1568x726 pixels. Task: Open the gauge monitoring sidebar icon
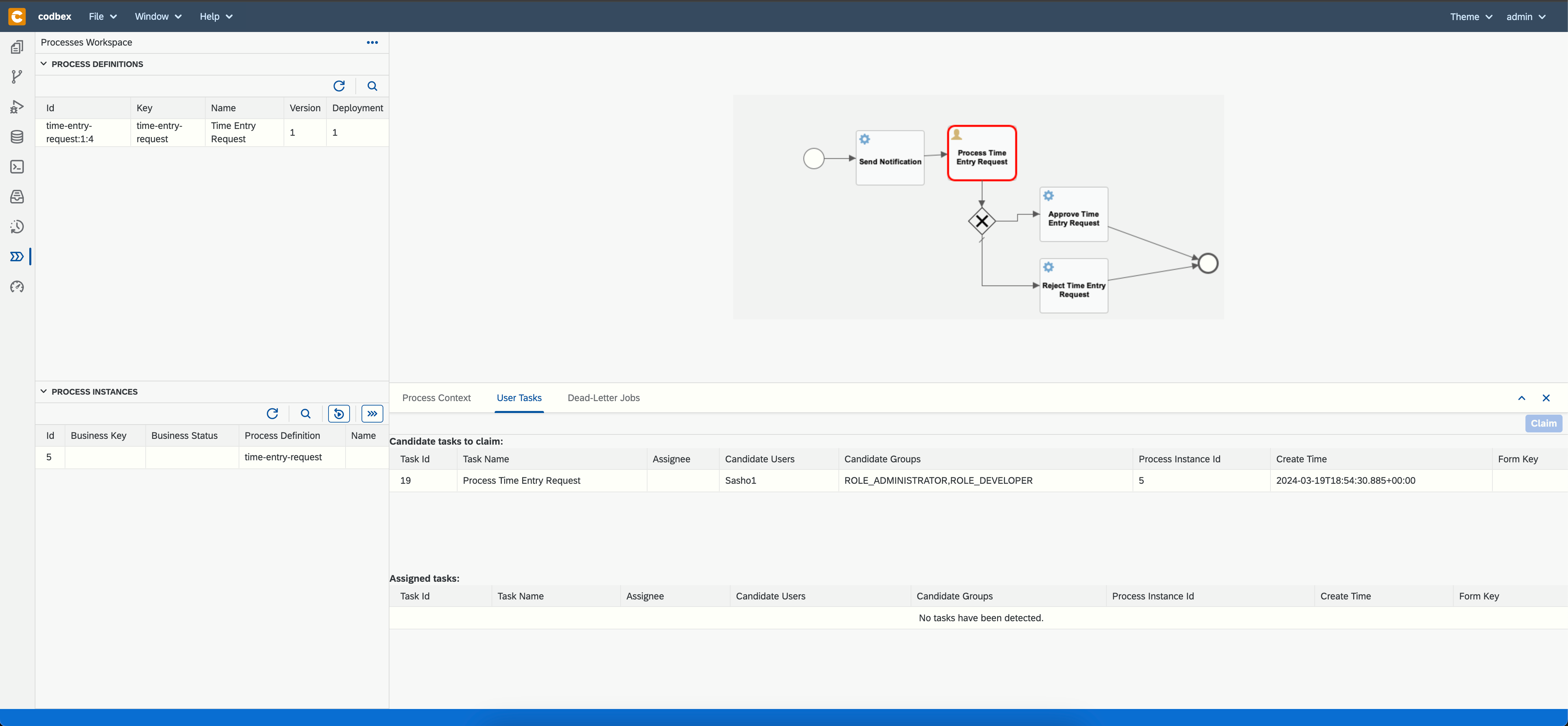(17, 287)
